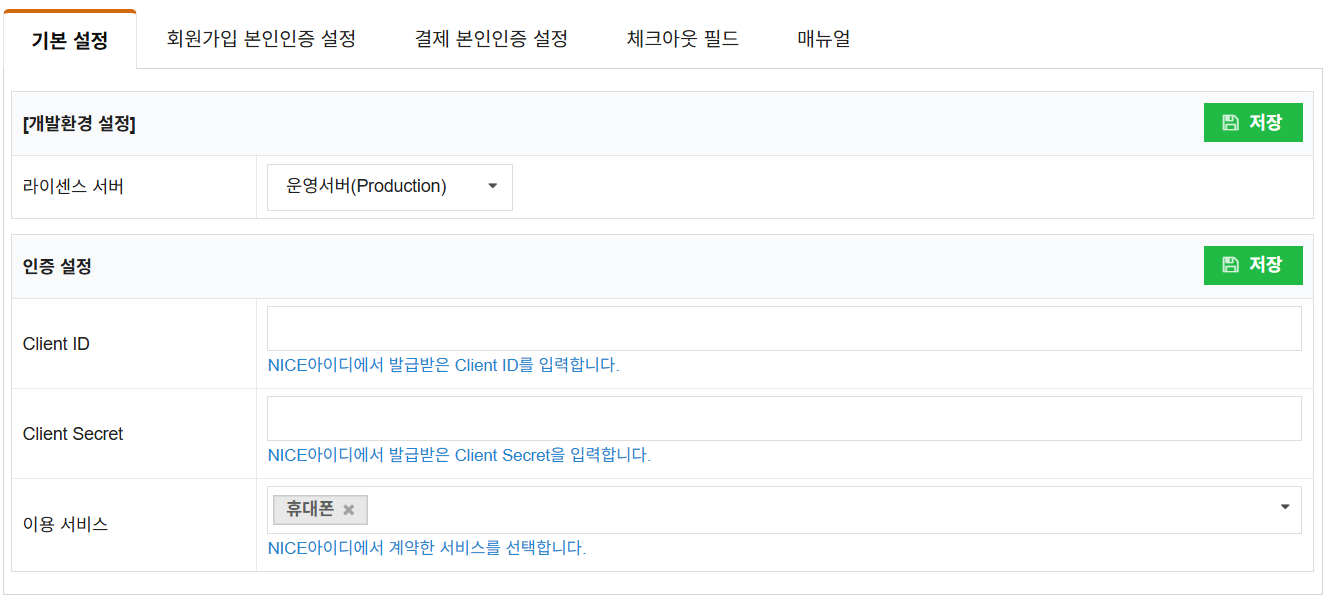Open the 라이센스 서버 dropdown showing 운영서버(Production)
The height and width of the screenshot is (604, 1331).
[380, 187]
